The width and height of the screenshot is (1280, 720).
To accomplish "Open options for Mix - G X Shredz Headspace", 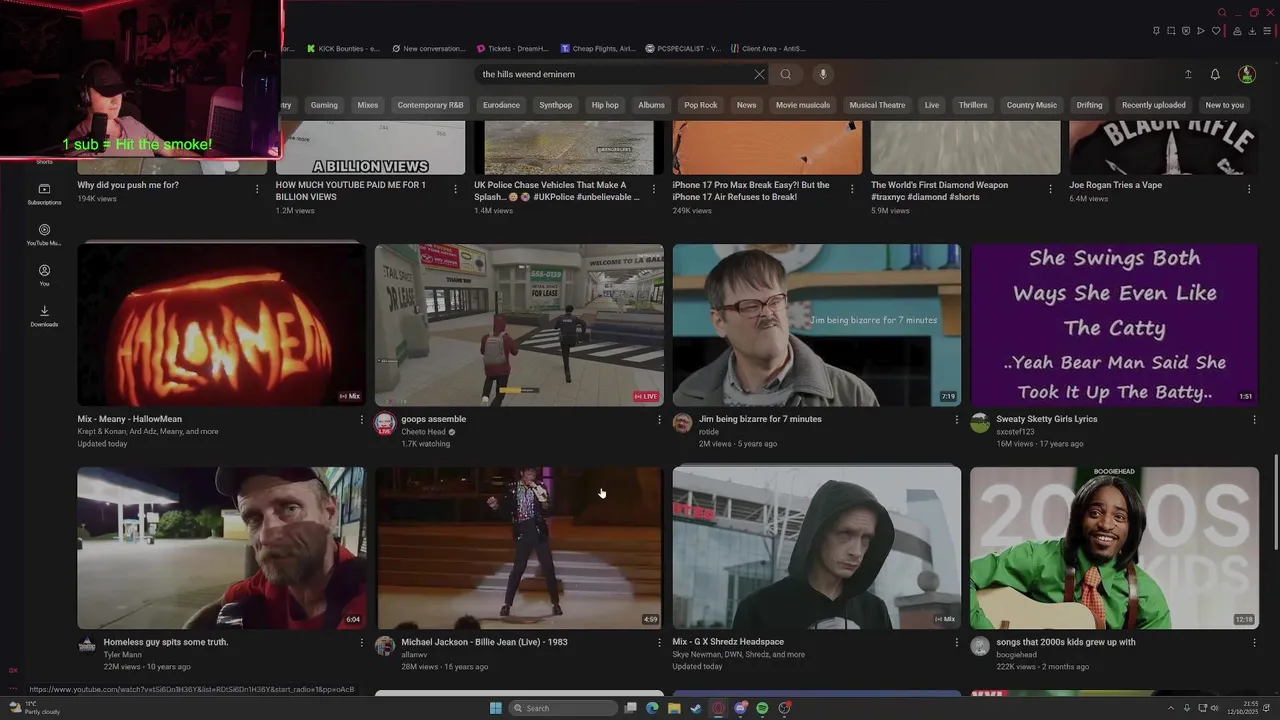I will click(956, 643).
